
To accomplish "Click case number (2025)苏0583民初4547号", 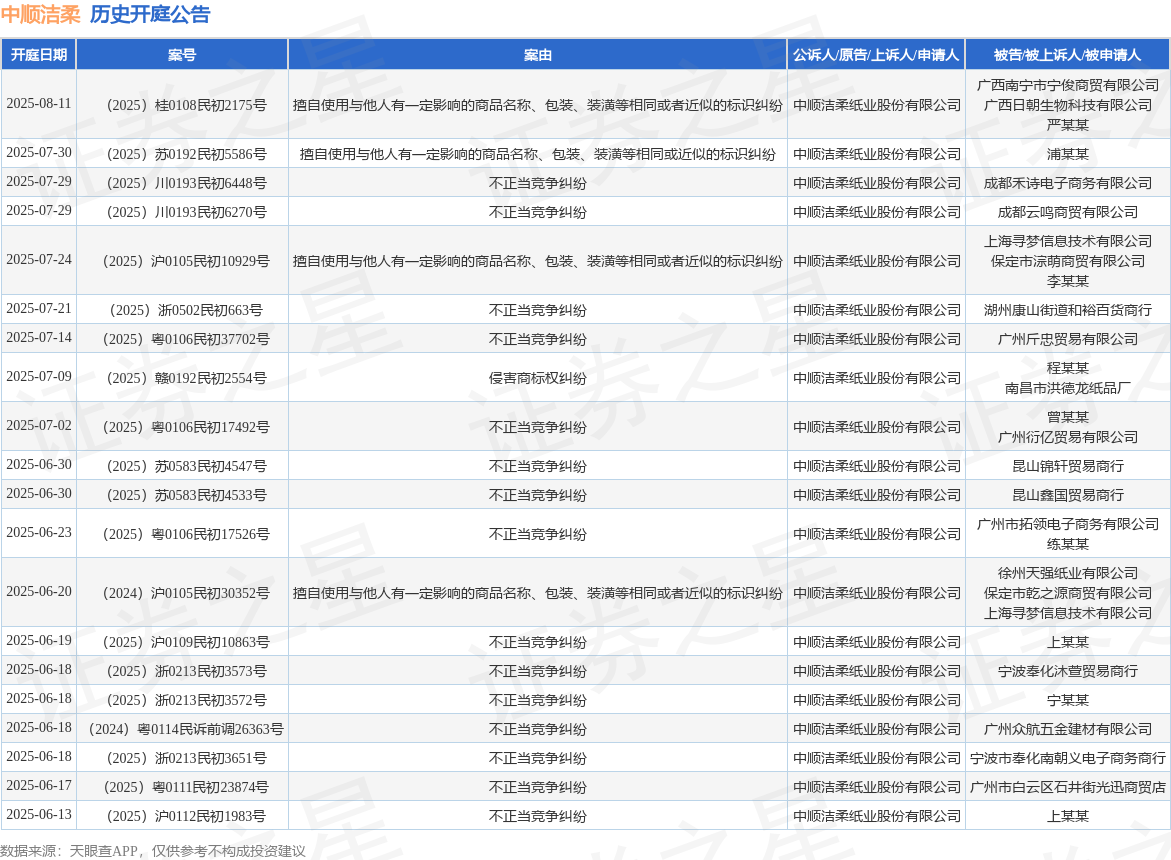I will [182, 466].
